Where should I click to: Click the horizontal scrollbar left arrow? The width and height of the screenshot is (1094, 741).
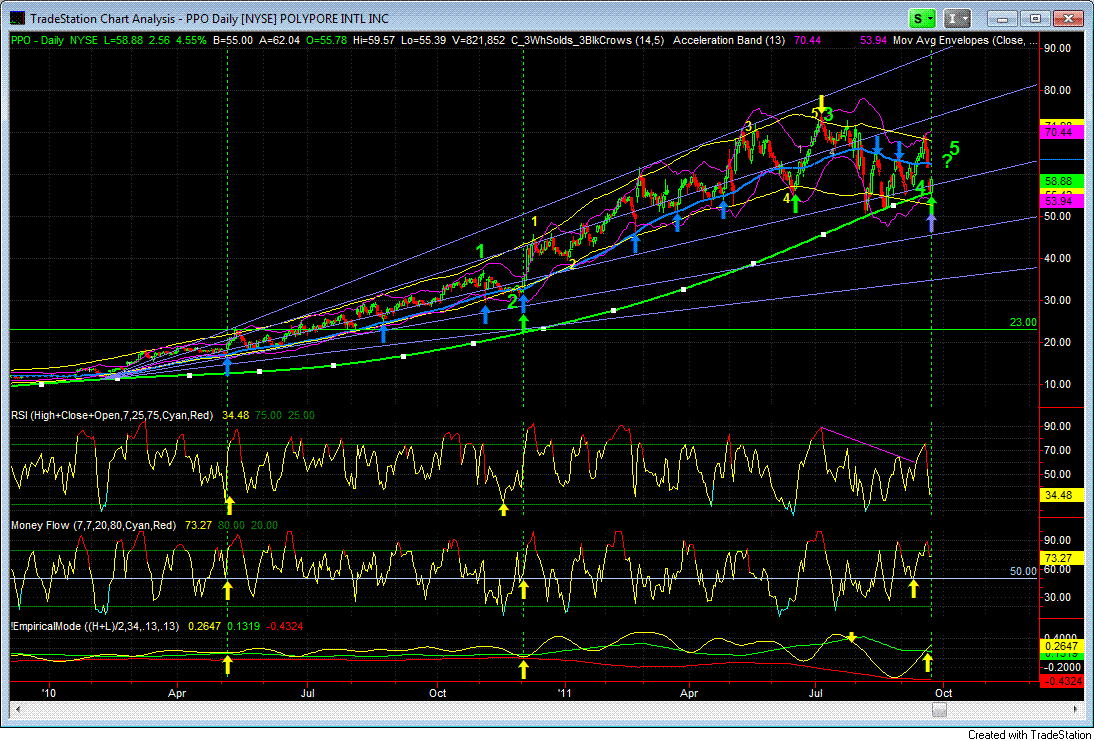17,709
